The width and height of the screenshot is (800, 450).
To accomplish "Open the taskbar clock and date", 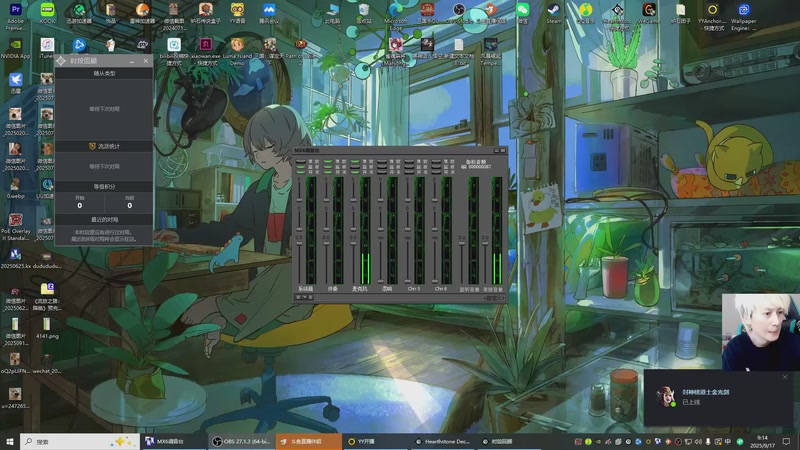I will 762,441.
